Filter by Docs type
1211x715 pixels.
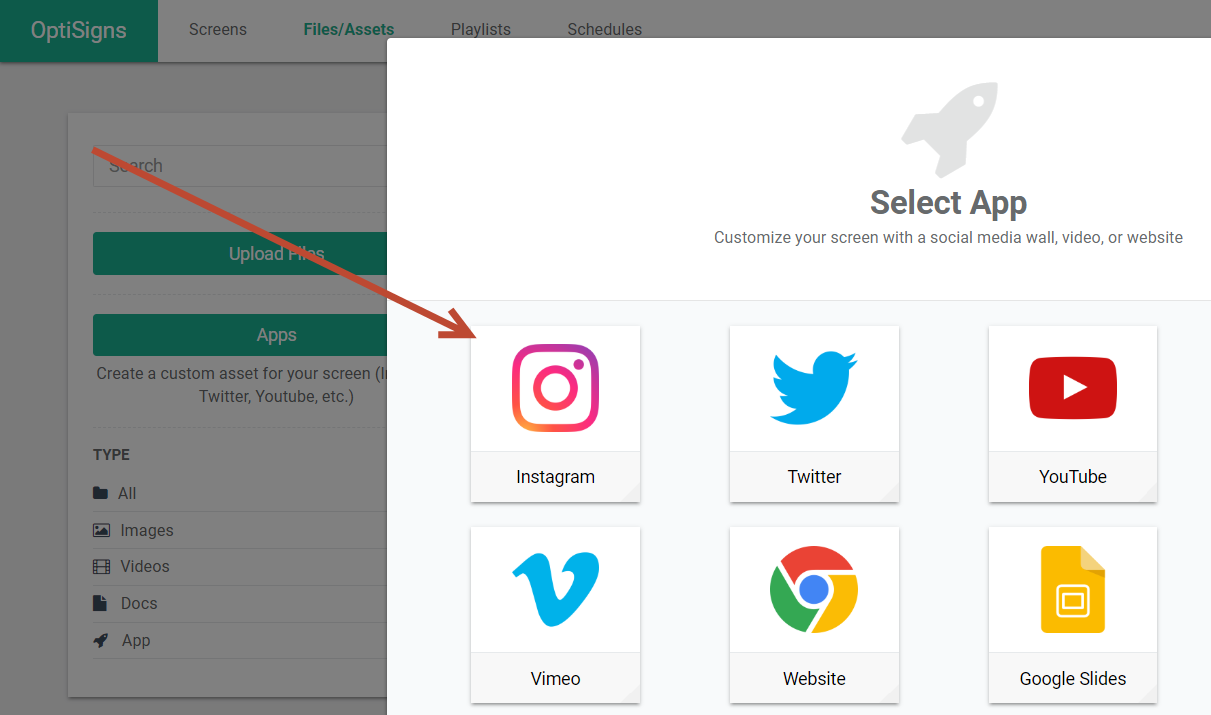(x=139, y=603)
